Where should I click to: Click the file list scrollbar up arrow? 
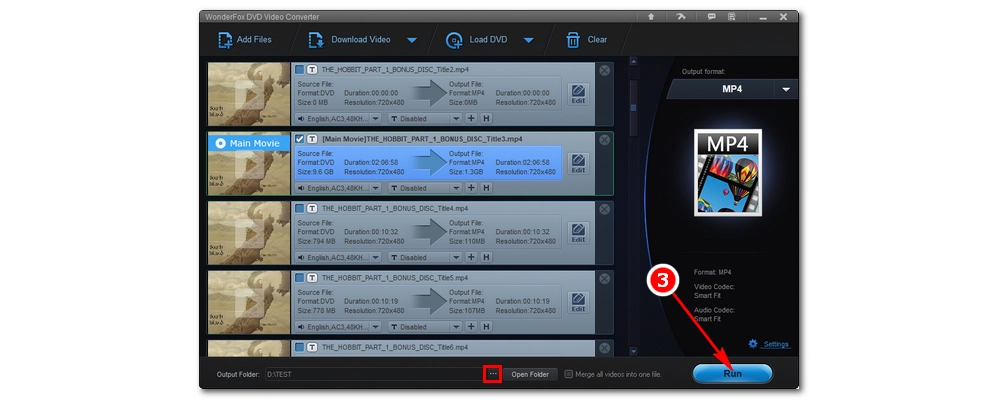[633, 62]
